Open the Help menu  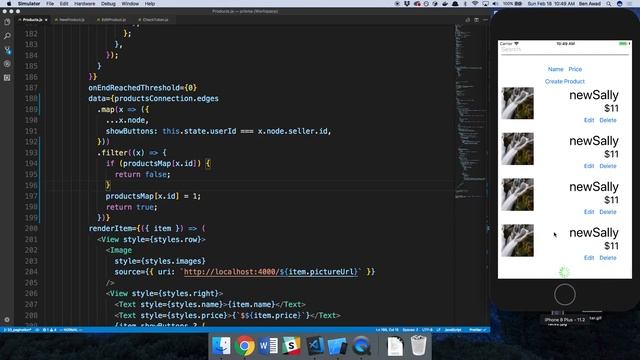coord(150,4)
